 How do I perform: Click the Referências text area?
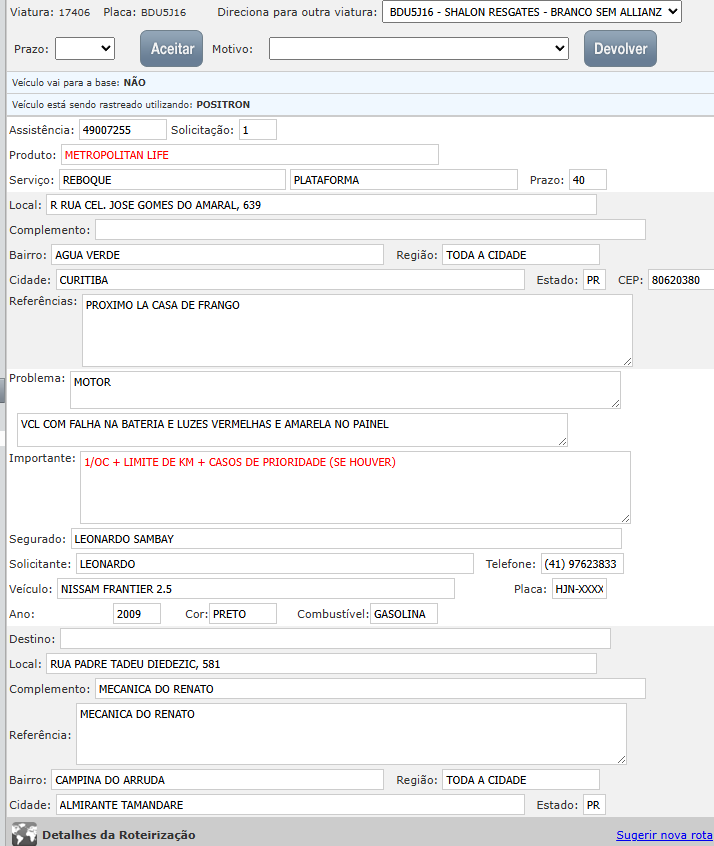click(x=357, y=330)
